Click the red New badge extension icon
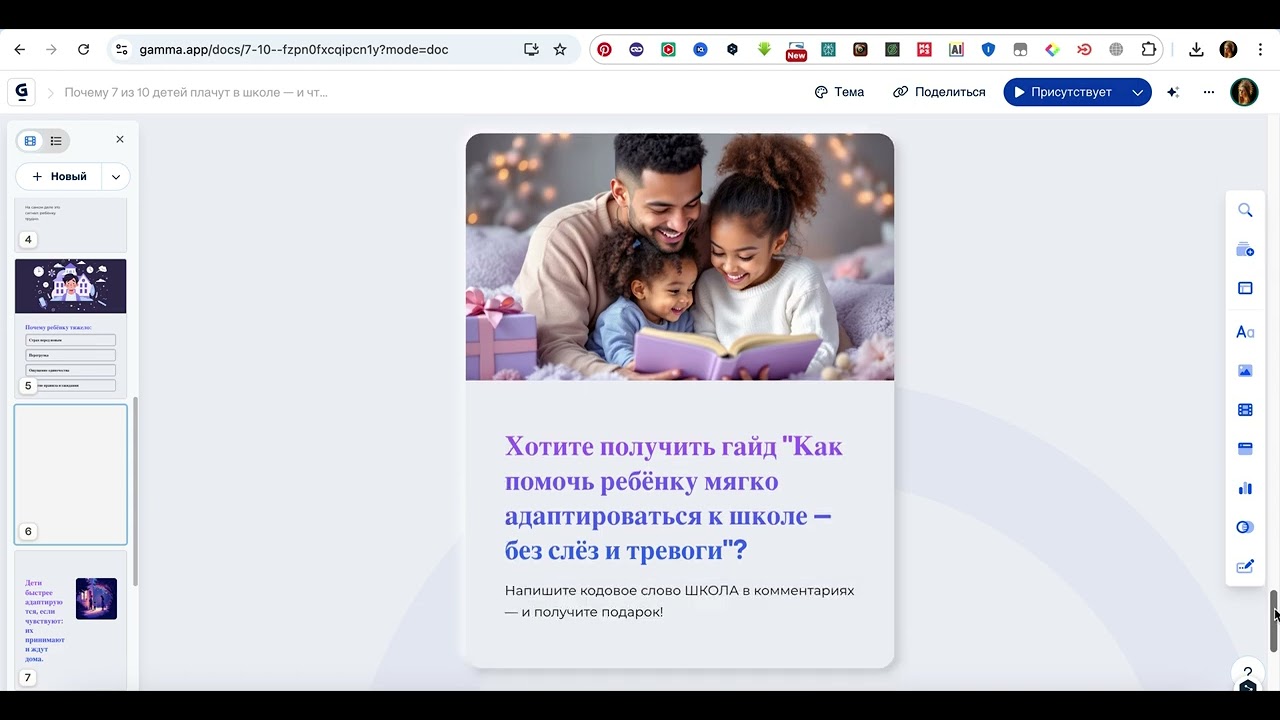The height and width of the screenshot is (720, 1280). [x=796, y=51]
